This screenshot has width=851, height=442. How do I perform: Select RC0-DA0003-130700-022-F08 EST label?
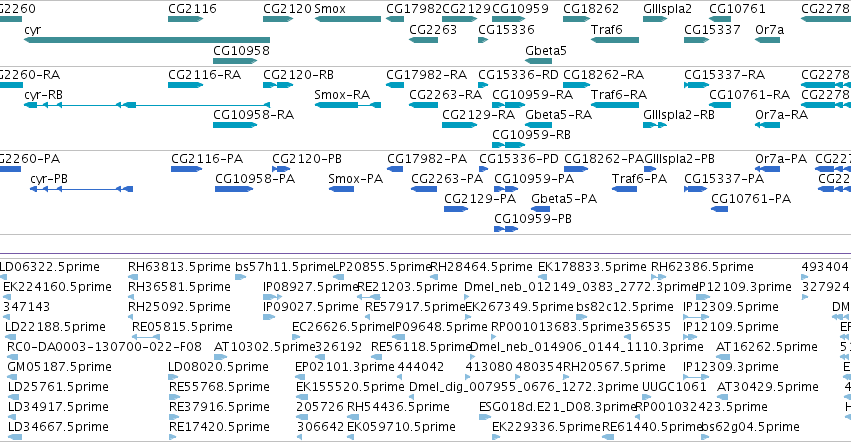pyautogui.click(x=104, y=346)
